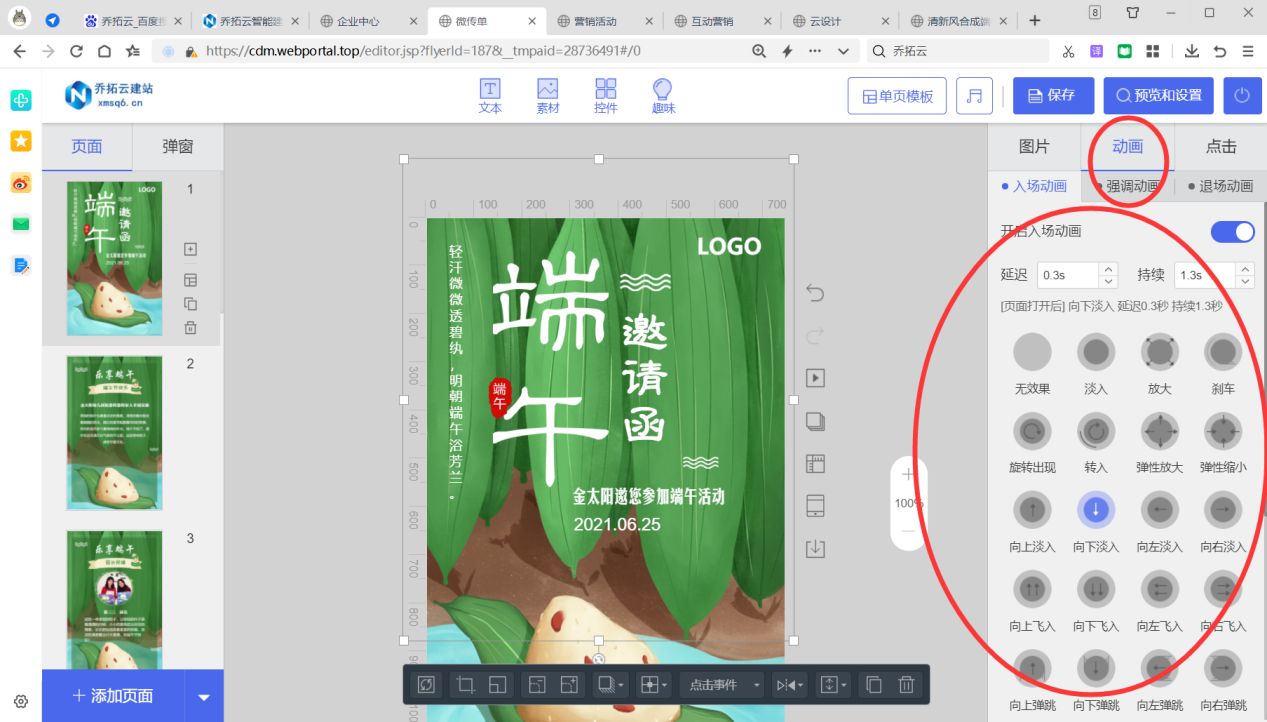Click the copy icon on the bottom toolbar

point(873,684)
